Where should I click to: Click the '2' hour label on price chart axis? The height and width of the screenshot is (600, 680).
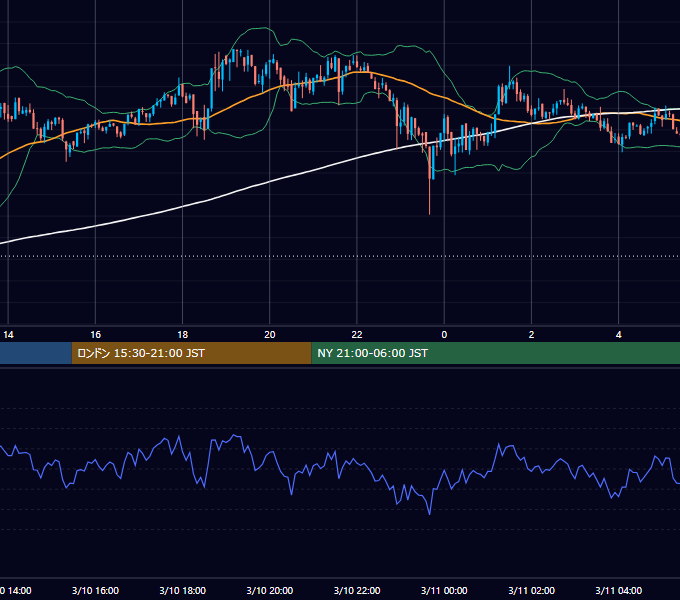531,335
